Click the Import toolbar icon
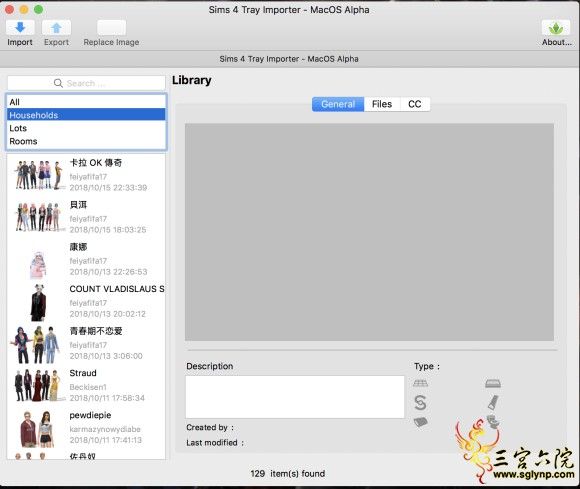 click(x=20, y=28)
